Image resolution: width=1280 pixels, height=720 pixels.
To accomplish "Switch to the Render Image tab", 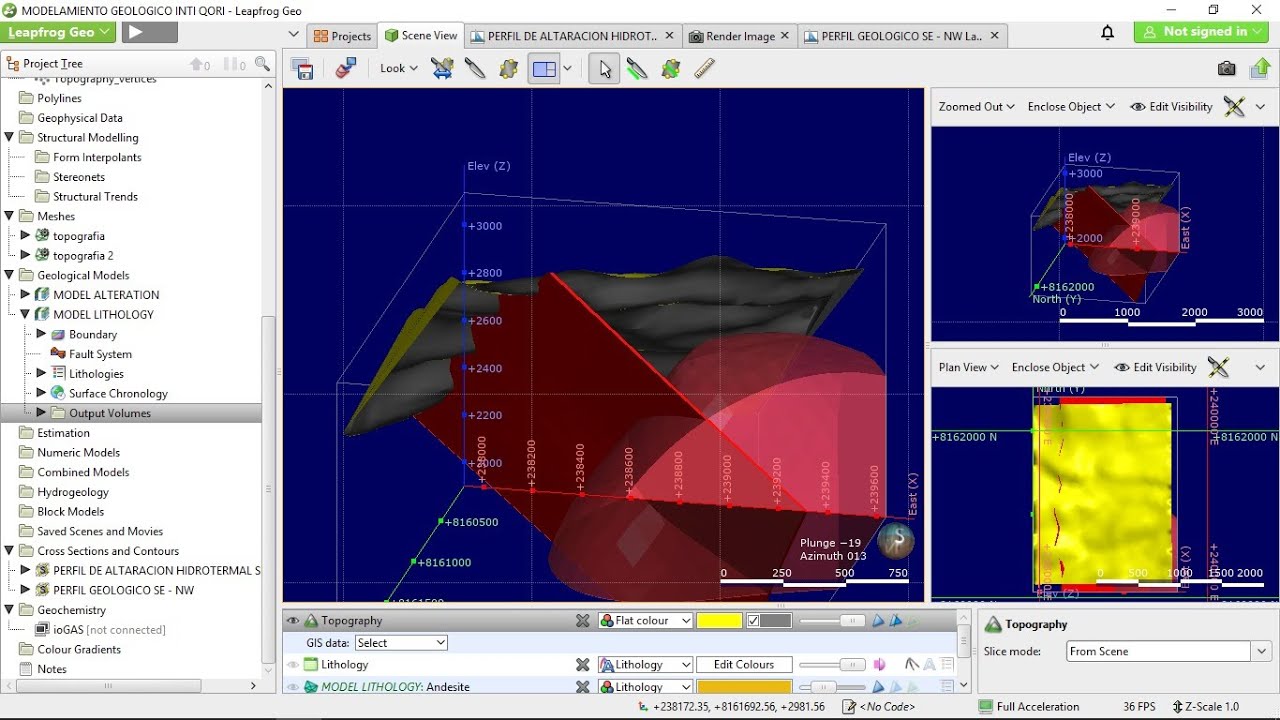I will click(x=740, y=36).
